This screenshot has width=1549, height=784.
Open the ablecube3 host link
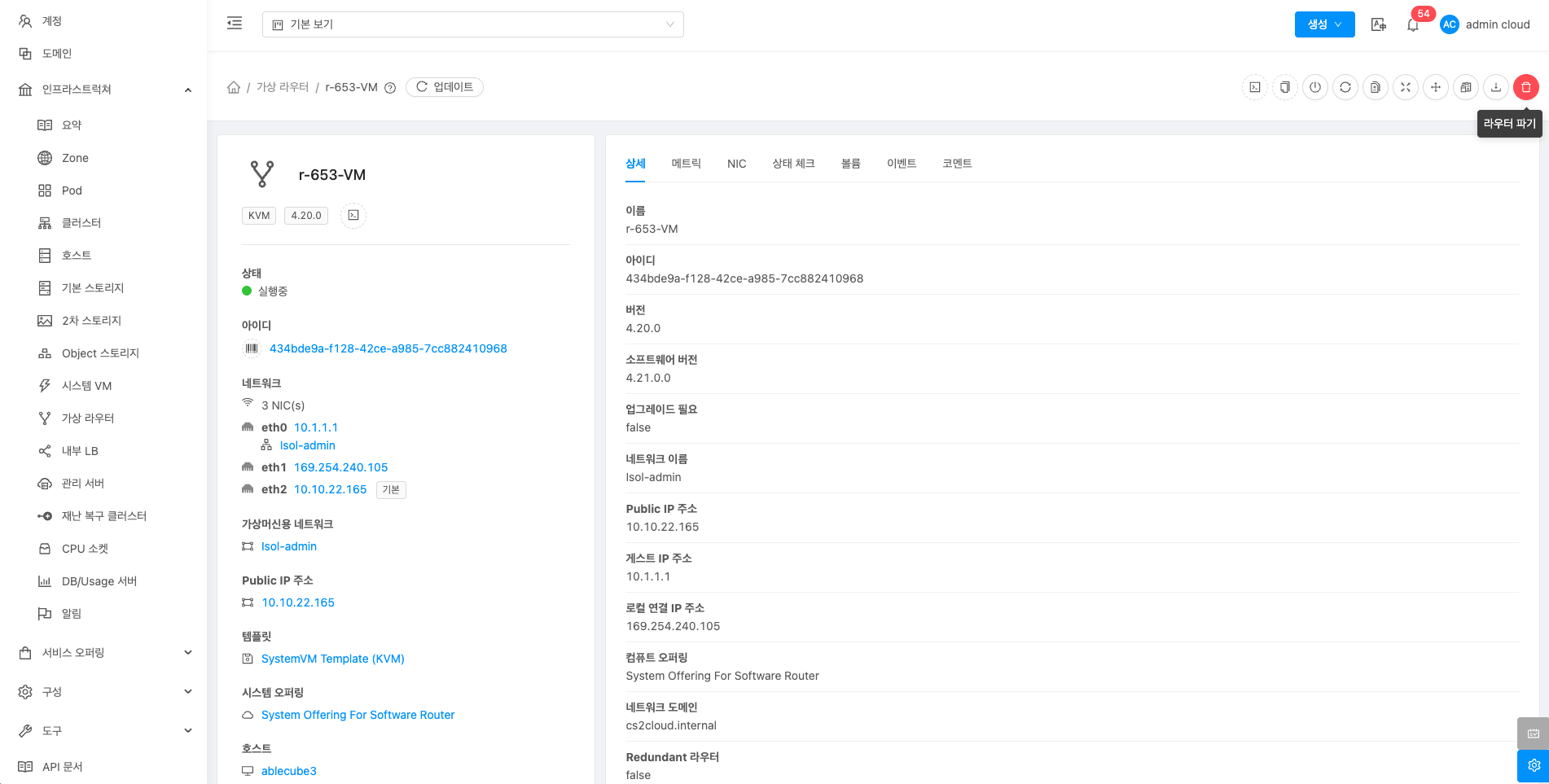288,771
